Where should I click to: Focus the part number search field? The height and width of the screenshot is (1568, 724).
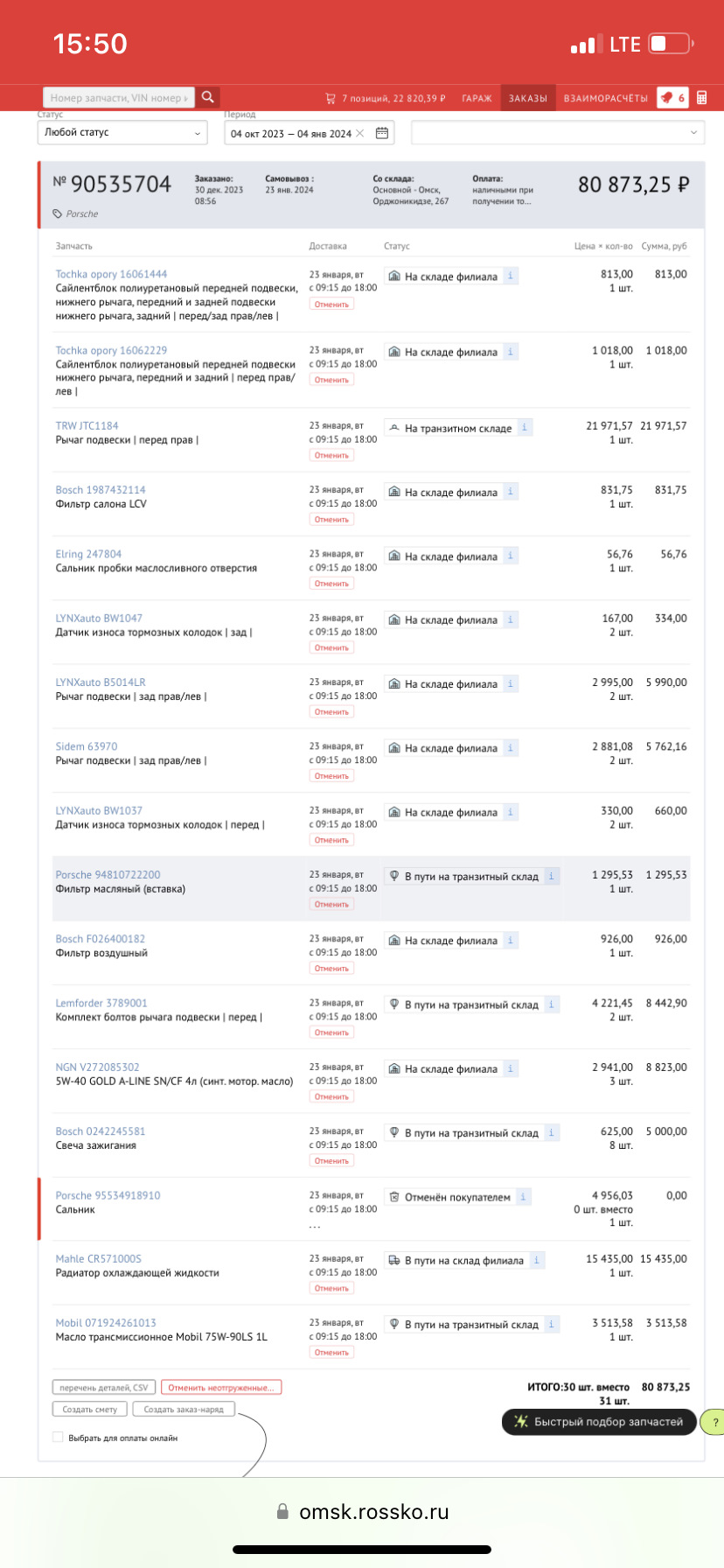118,98
